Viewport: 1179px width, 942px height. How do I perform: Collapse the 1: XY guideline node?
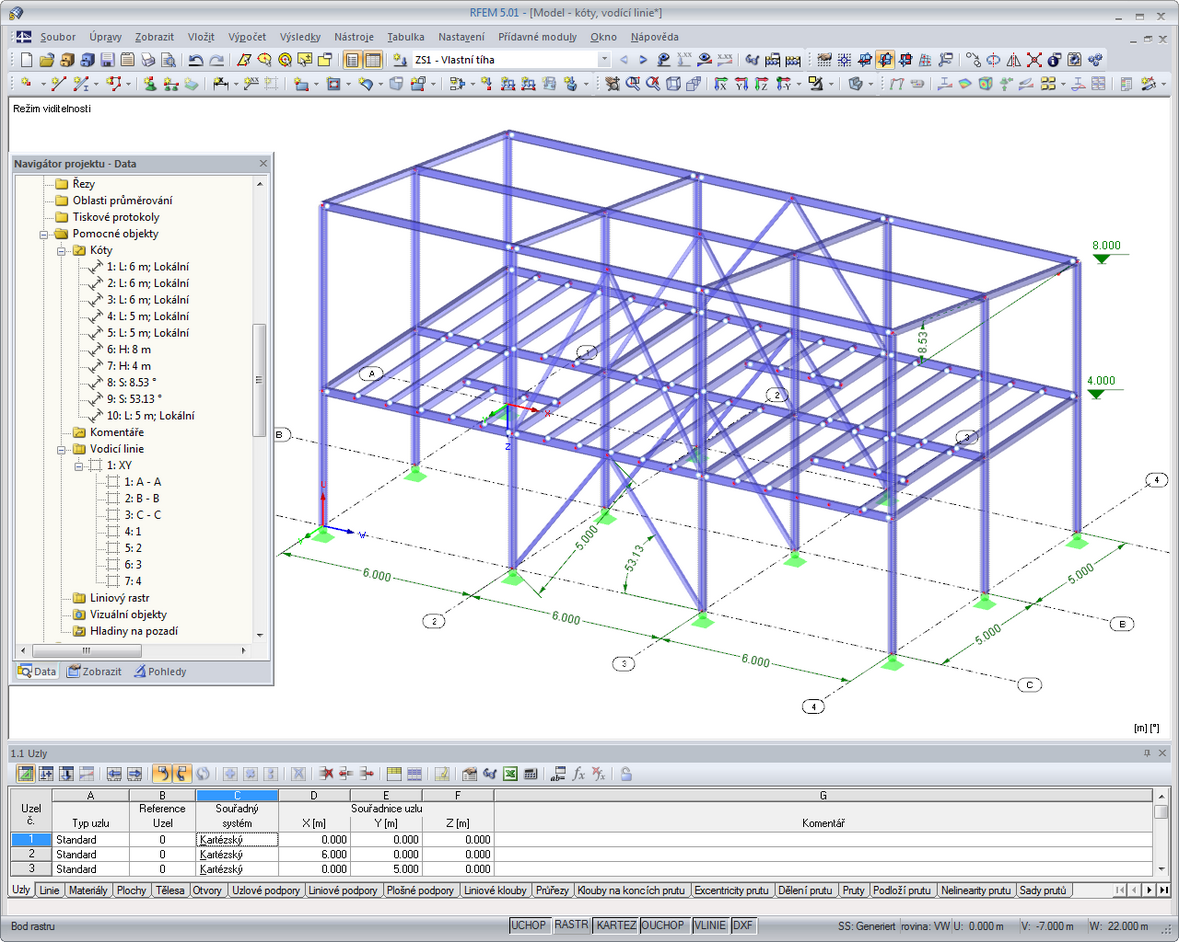pos(78,465)
